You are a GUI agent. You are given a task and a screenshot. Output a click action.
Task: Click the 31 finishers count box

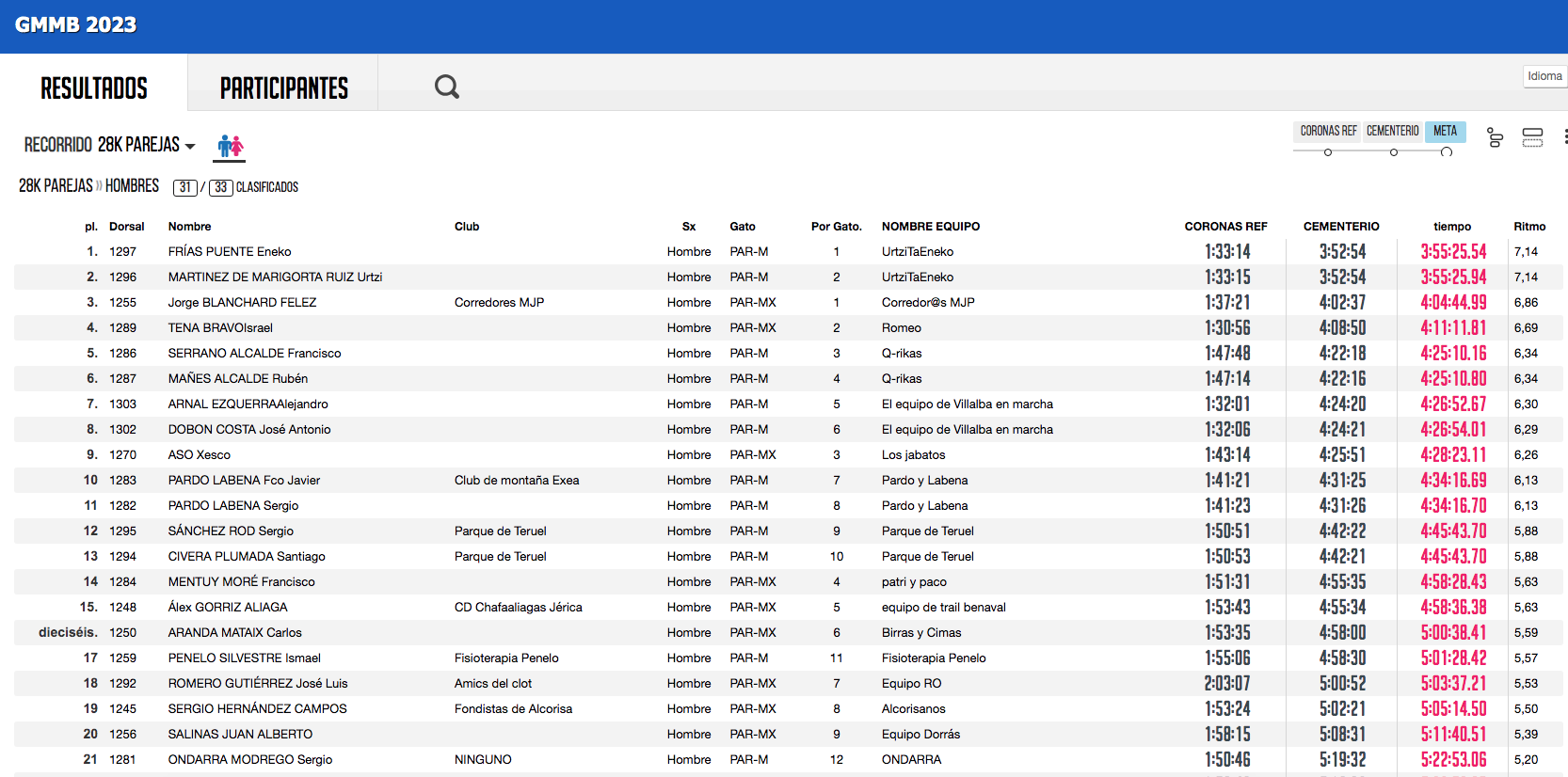(x=185, y=187)
